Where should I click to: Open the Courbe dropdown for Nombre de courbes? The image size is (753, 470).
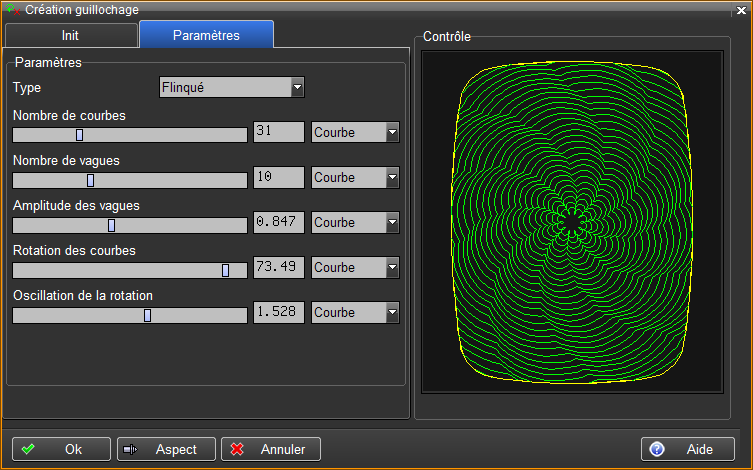355,132
